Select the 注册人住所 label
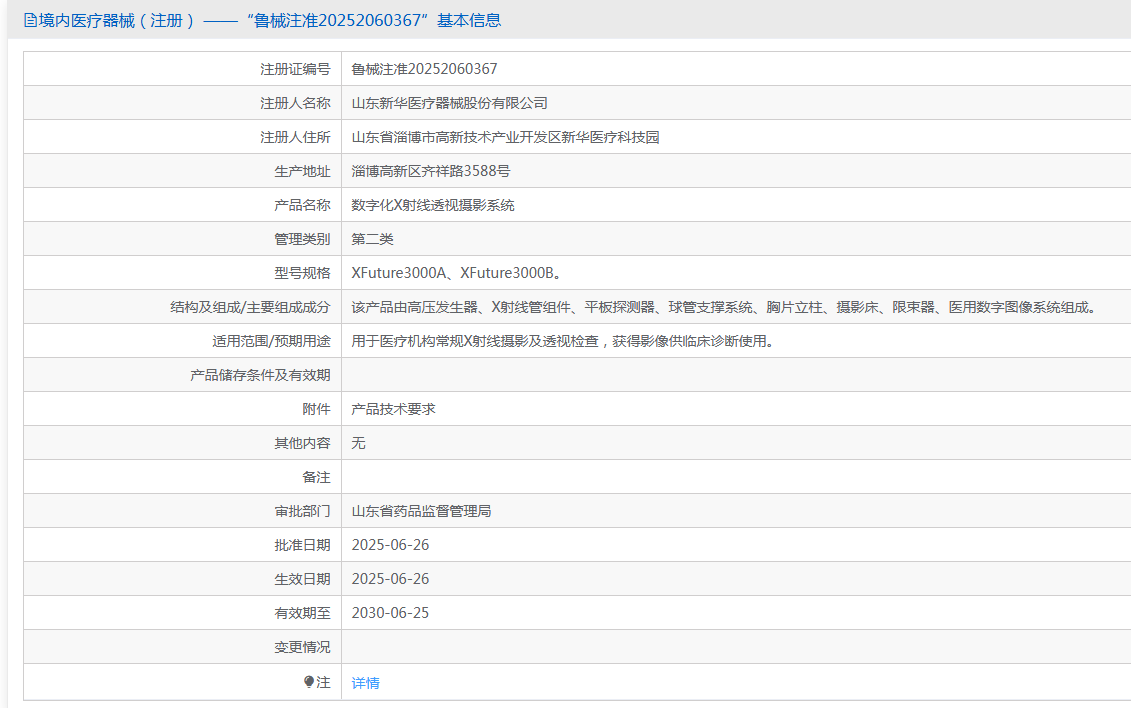Image resolution: width=1131 pixels, height=708 pixels. tap(295, 137)
